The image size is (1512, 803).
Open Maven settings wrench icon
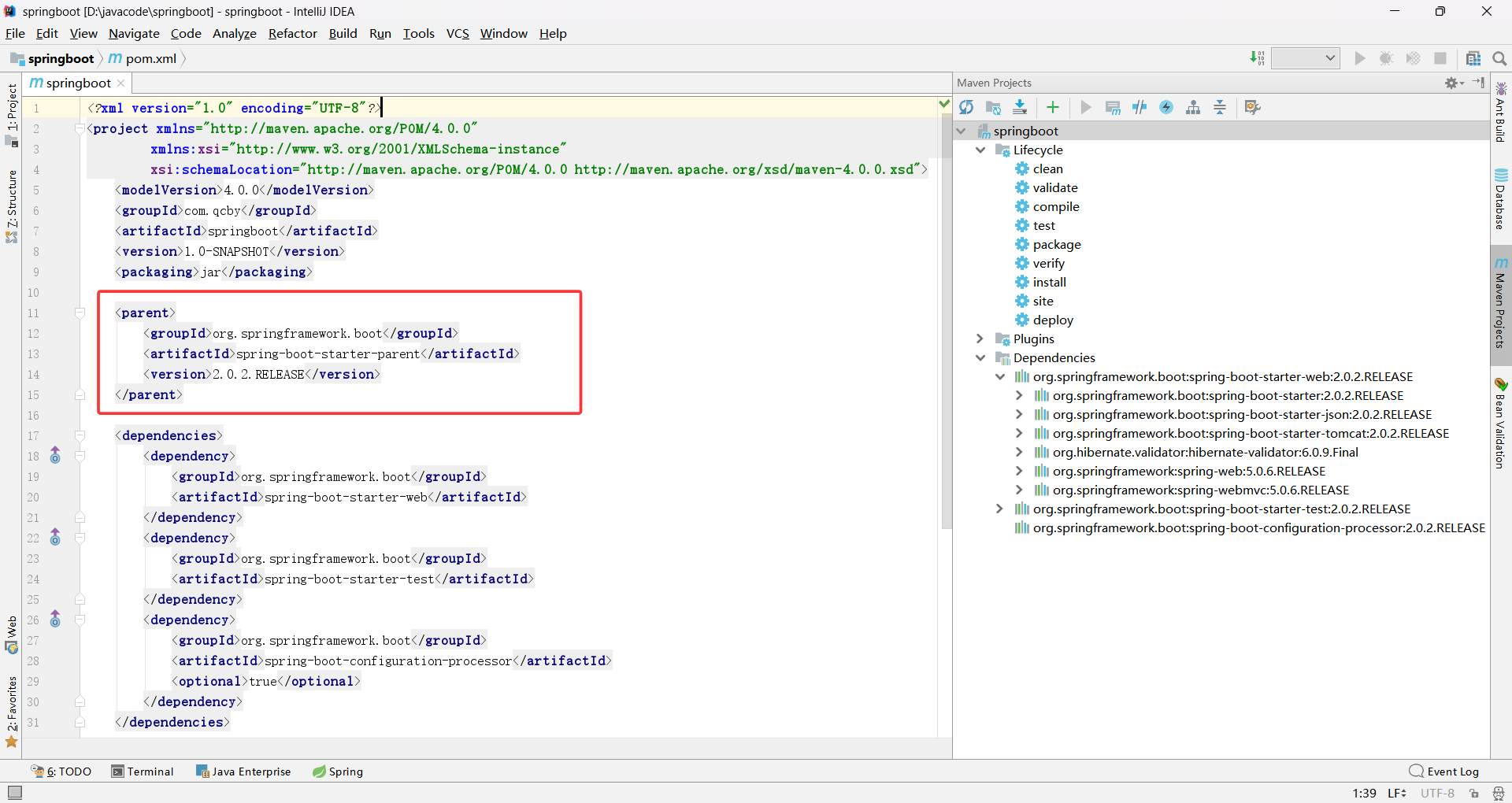tap(1252, 107)
